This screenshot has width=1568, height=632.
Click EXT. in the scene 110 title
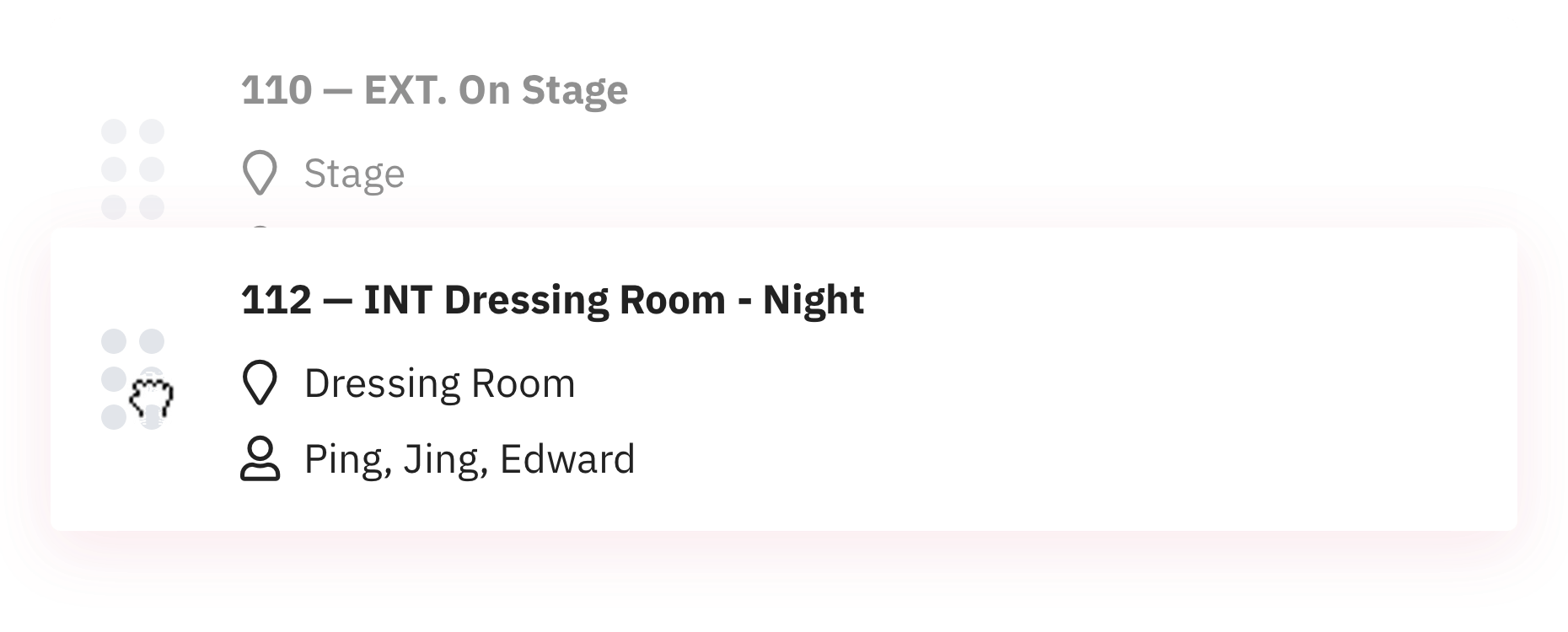(405, 90)
